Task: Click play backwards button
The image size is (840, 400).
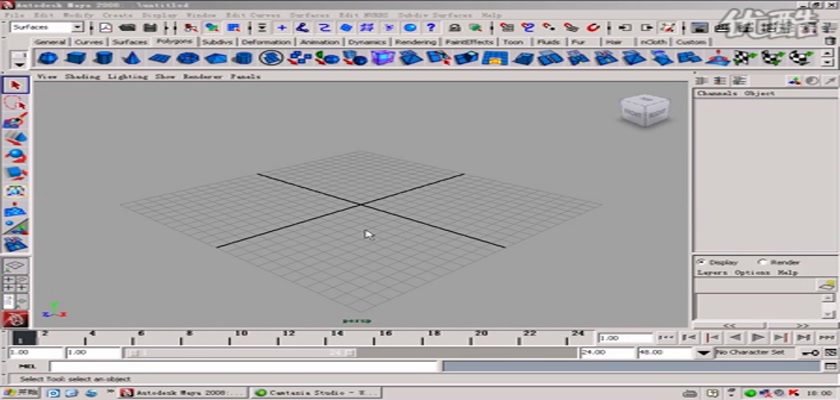Action: pyautogui.click(x=735, y=337)
